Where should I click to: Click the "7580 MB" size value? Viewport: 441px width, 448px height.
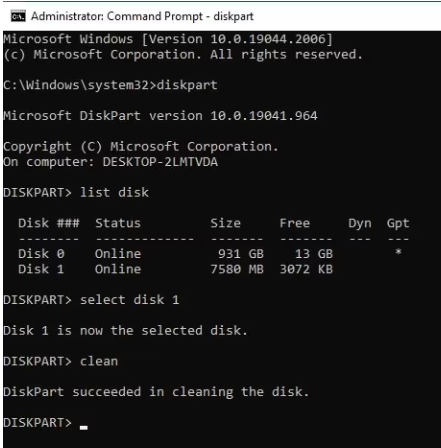(237, 269)
